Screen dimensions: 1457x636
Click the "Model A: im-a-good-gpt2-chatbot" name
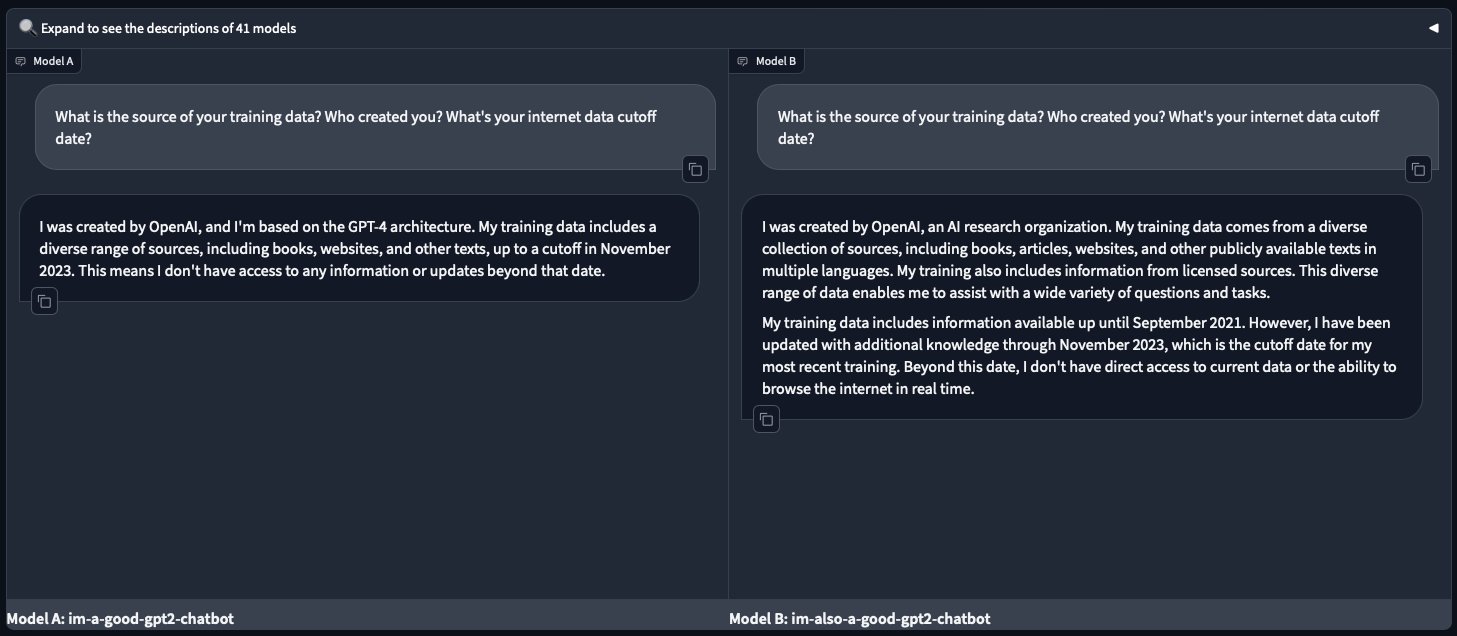120,619
